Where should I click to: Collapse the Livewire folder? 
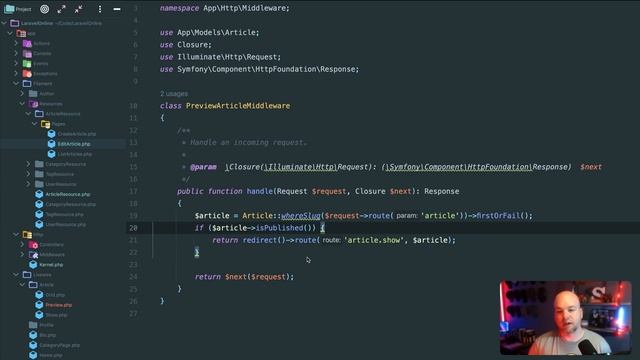click(16, 275)
